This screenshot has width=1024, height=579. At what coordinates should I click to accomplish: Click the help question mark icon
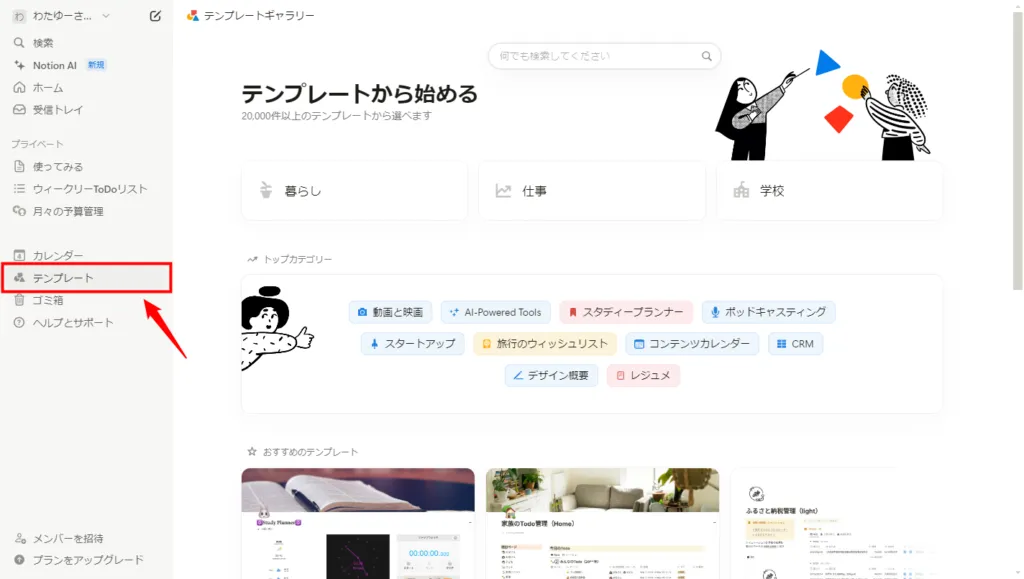coord(20,322)
